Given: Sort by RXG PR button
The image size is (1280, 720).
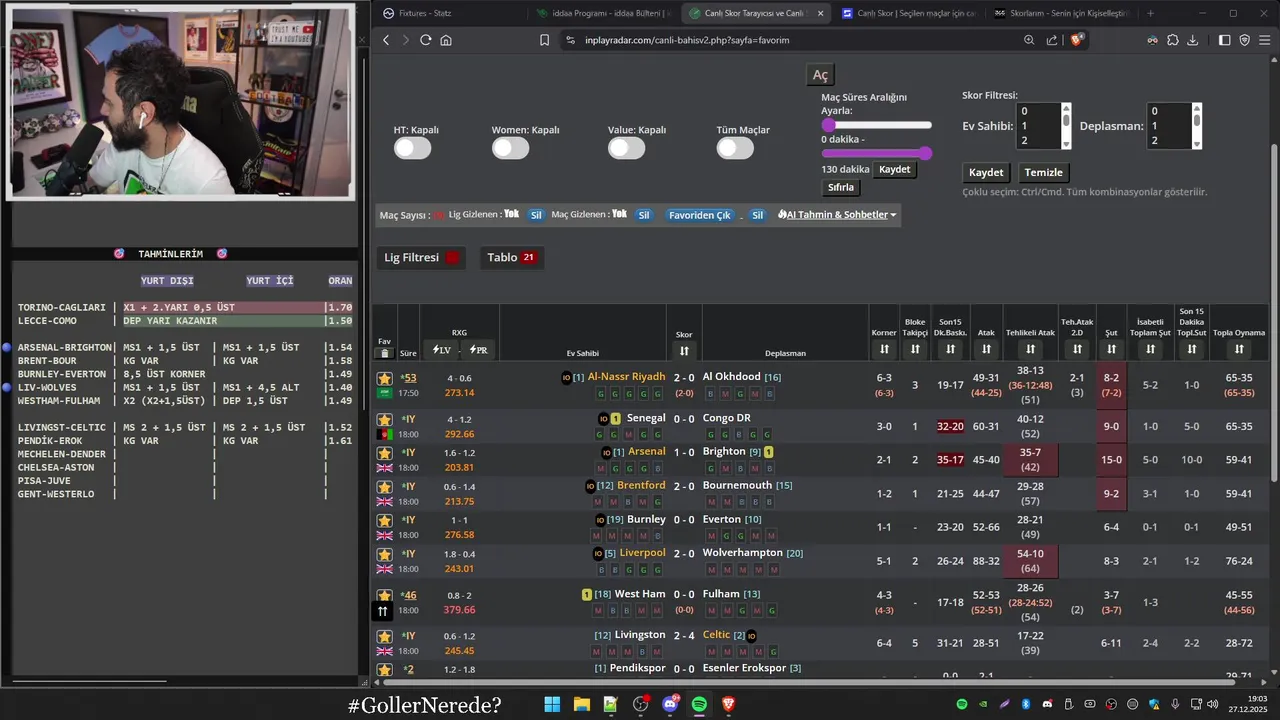Looking at the screenshot, I should 477,350.
